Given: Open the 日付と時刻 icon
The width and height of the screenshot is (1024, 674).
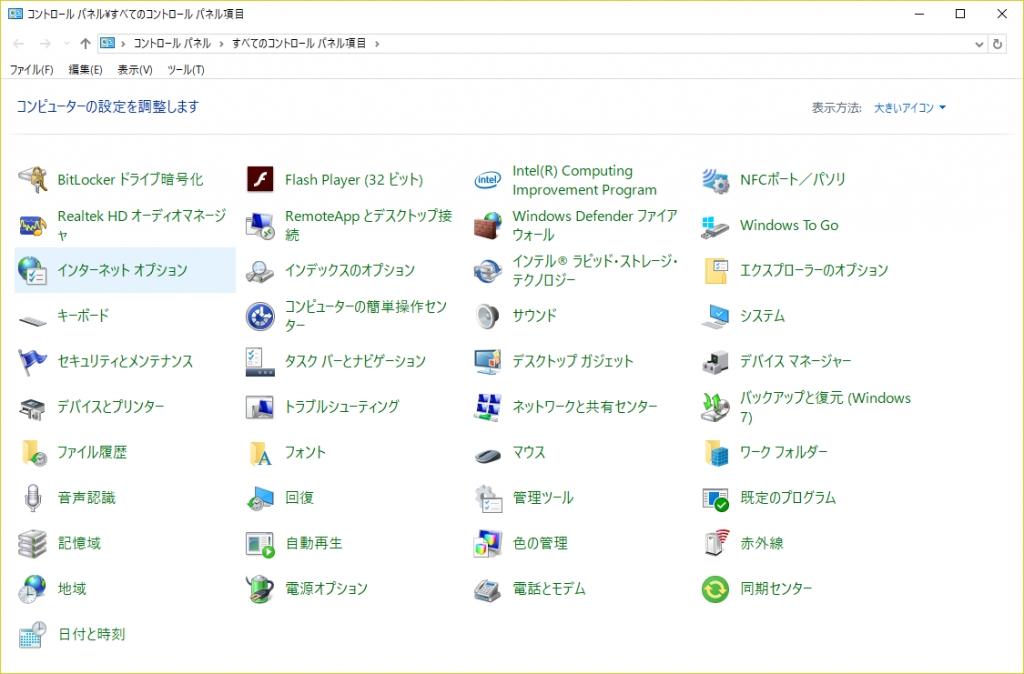Looking at the screenshot, I should point(32,634).
